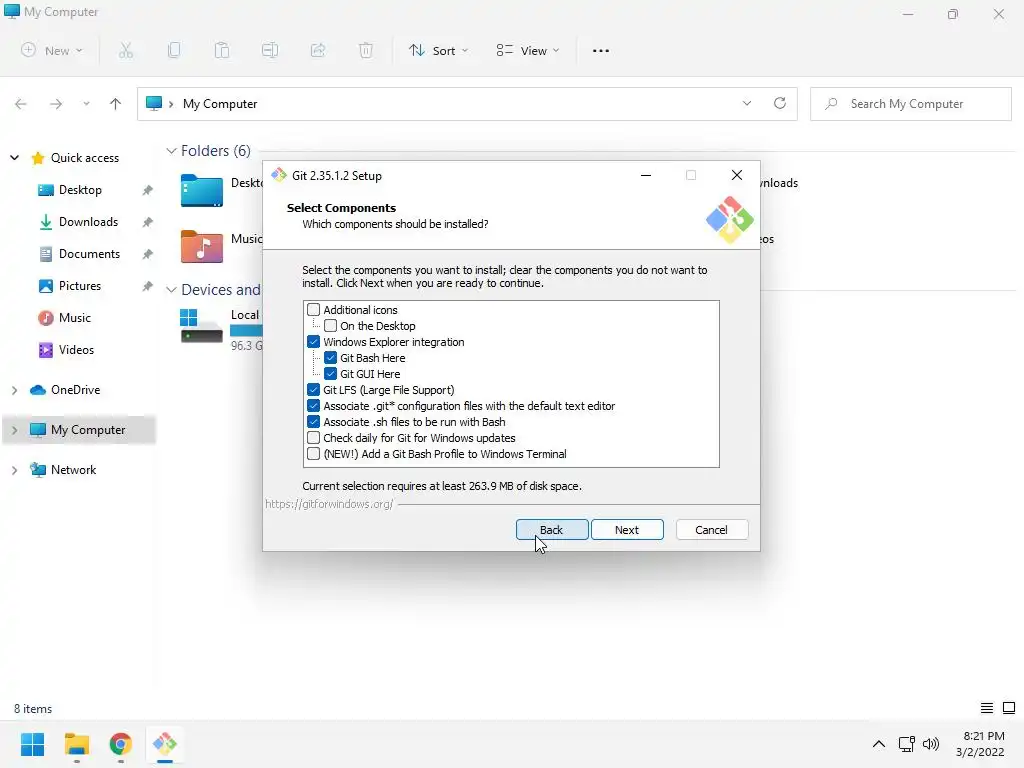
Task: Click the Share icon in Explorer toolbar
Action: 318,50
